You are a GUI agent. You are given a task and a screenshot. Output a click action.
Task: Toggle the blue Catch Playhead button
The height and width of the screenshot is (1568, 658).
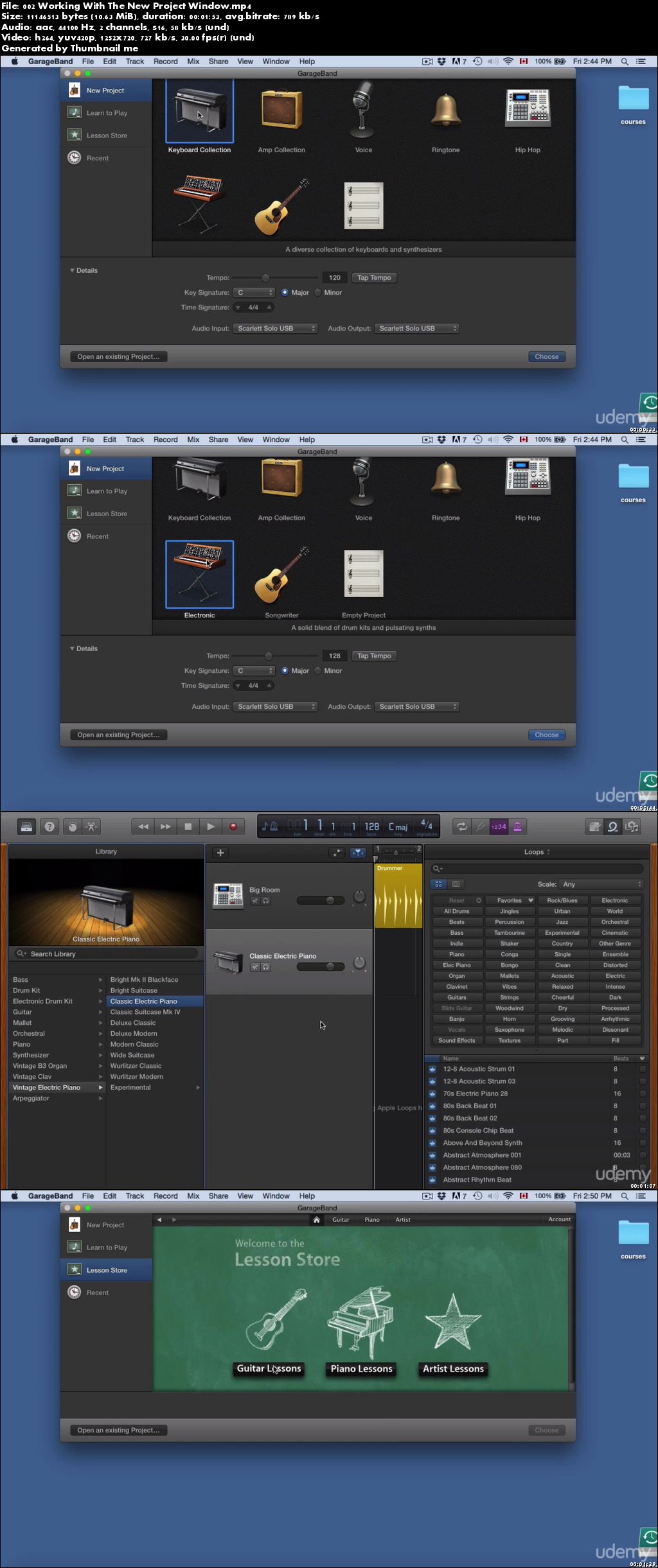pyautogui.click(x=358, y=853)
